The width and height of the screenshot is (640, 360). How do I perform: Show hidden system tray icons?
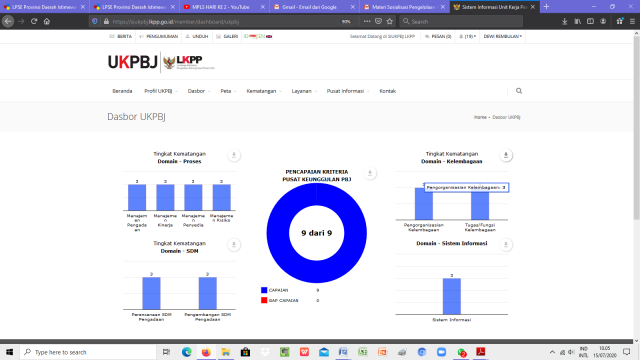(x=552, y=352)
